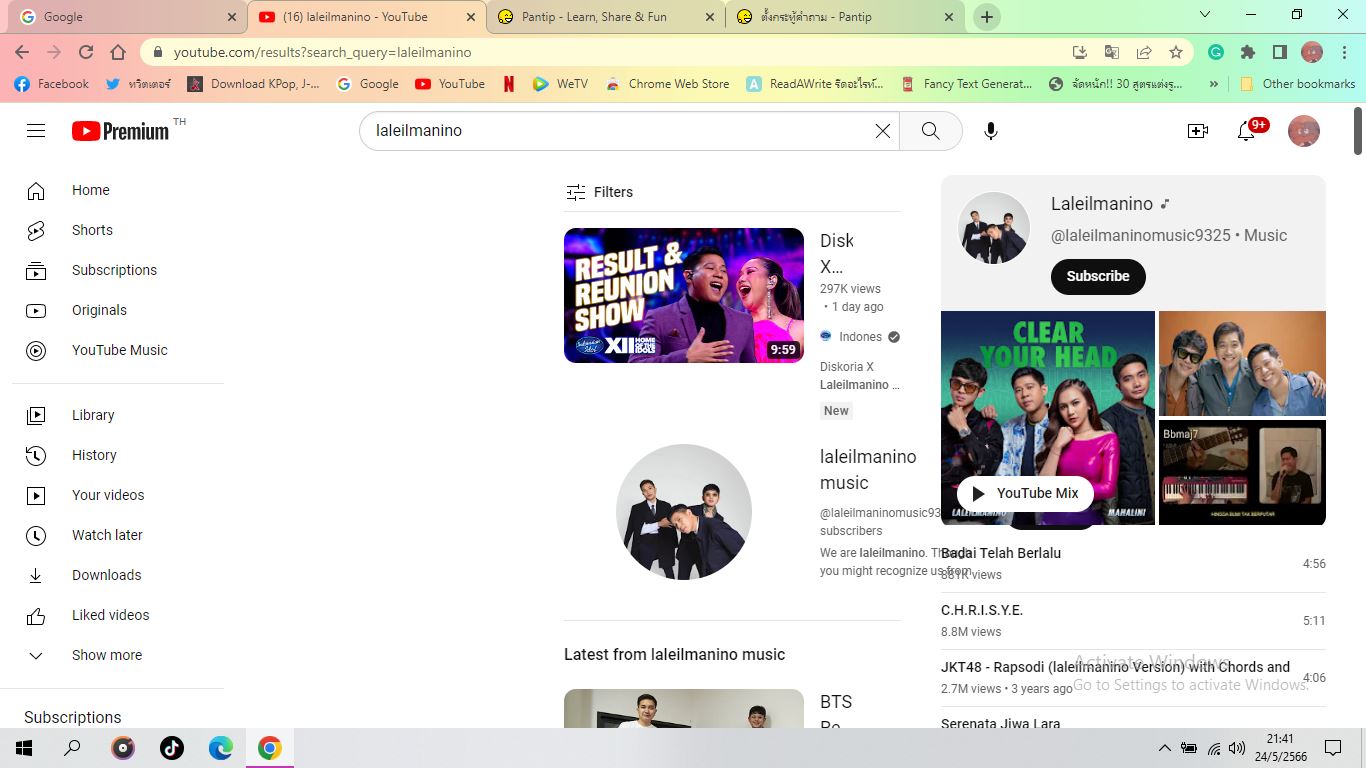This screenshot has width=1366, height=768.
Task: Expand Show more in the sidebar
Action: 118,655
